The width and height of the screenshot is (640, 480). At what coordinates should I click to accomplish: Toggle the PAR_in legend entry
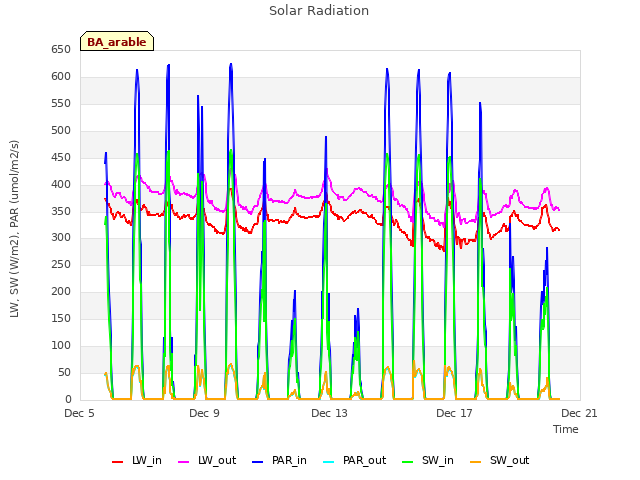click(279, 461)
